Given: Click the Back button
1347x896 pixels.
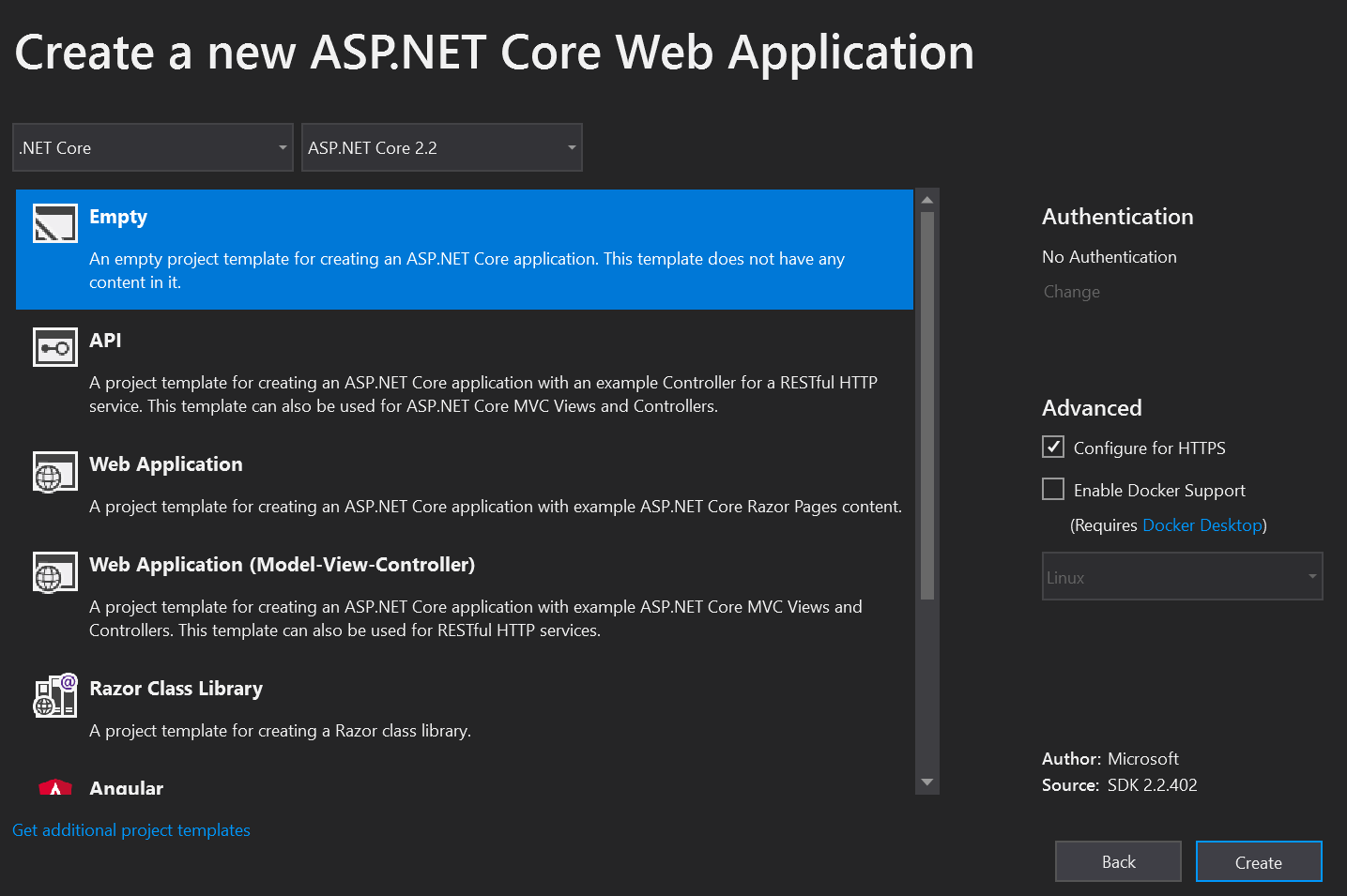Looking at the screenshot, I should click(1118, 861).
